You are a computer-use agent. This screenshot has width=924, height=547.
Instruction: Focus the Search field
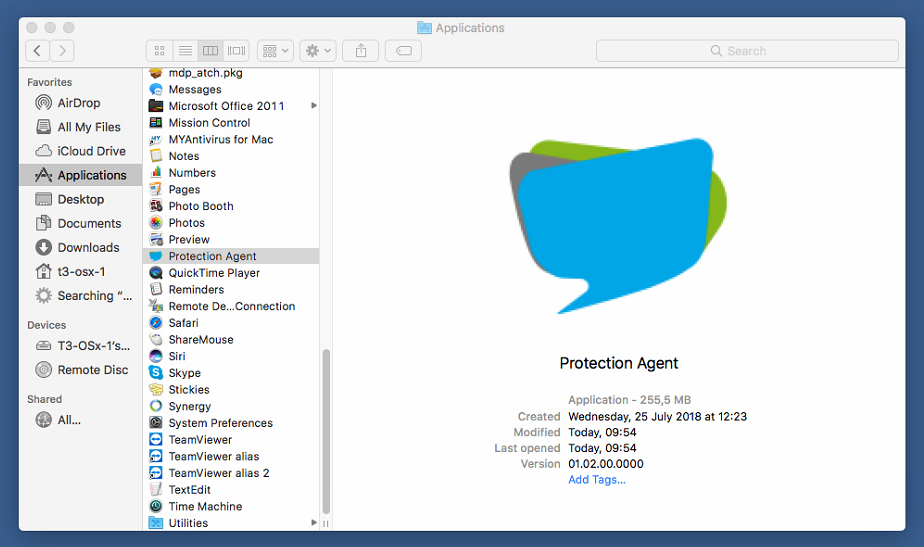click(x=747, y=51)
